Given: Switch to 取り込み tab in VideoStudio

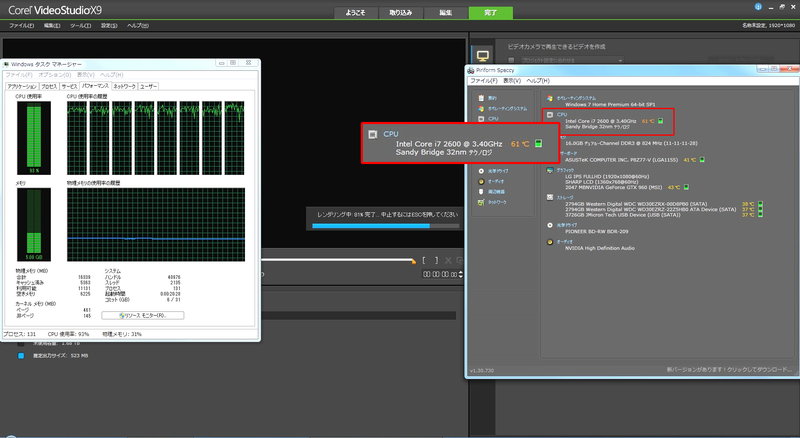Looking at the screenshot, I should pos(401,13).
